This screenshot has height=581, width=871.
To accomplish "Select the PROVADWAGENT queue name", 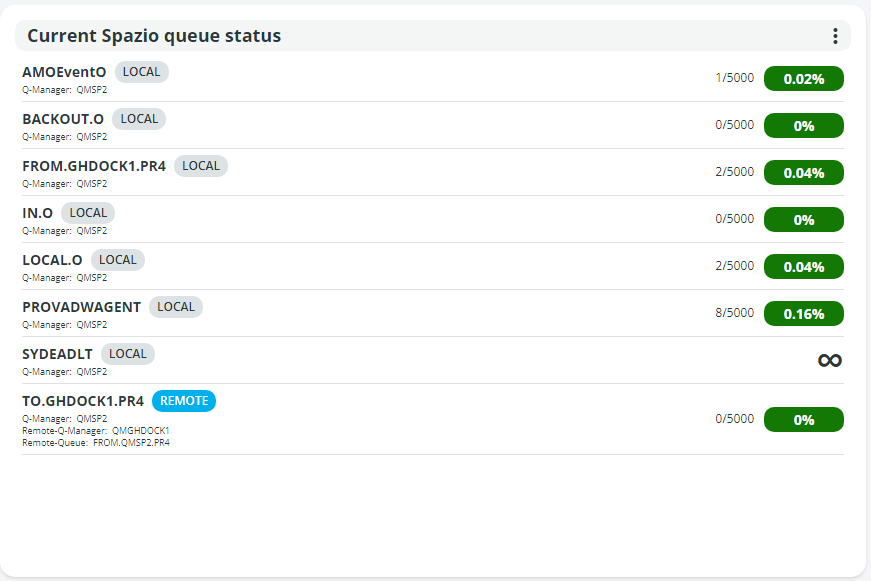I will point(81,307).
